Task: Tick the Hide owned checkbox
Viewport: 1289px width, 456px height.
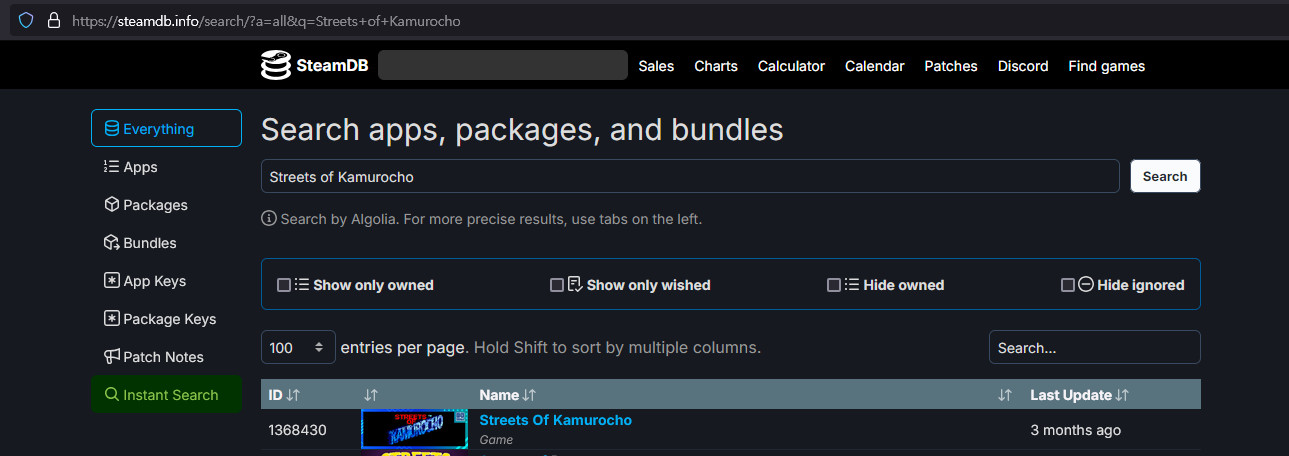Action: click(x=834, y=285)
